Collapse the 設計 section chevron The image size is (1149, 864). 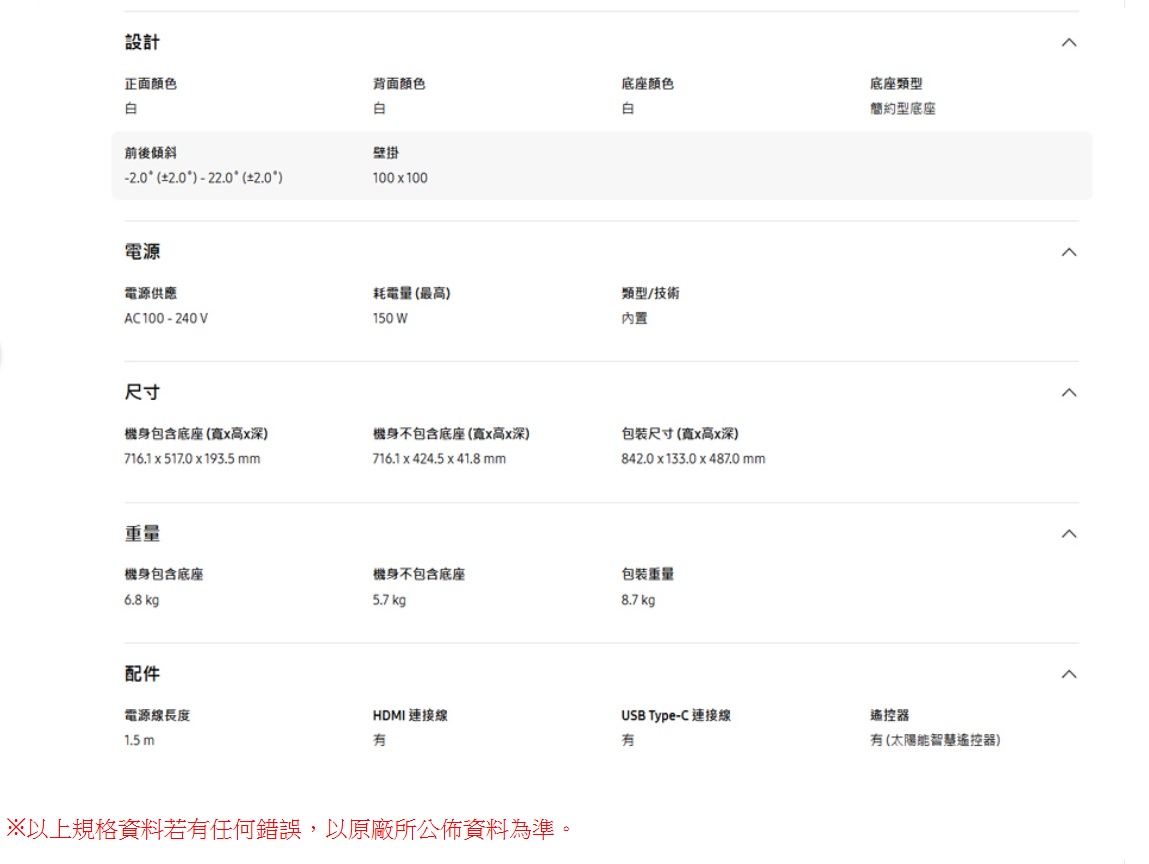pyautogui.click(x=1068, y=43)
